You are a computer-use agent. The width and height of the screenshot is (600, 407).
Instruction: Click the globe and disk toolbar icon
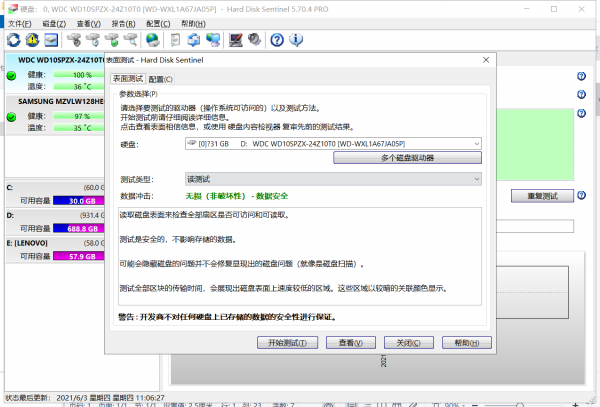(x=153, y=40)
